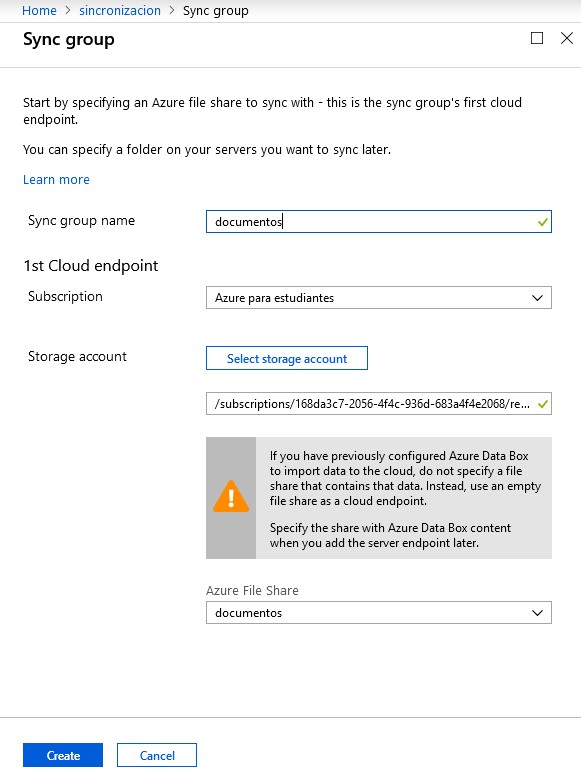This screenshot has width=581, height=783.
Task: Click the orange warning triangle icon
Action: (231, 496)
